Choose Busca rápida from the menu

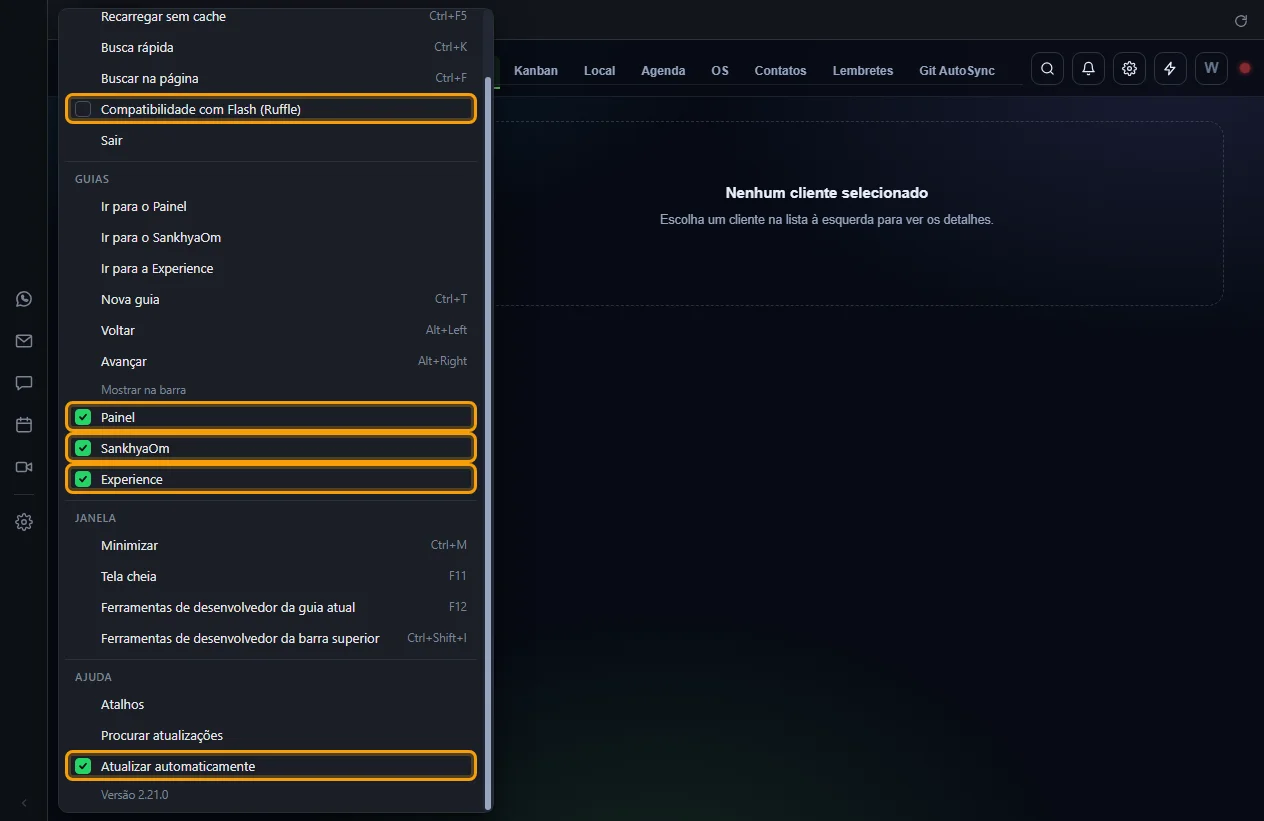click(x=271, y=47)
